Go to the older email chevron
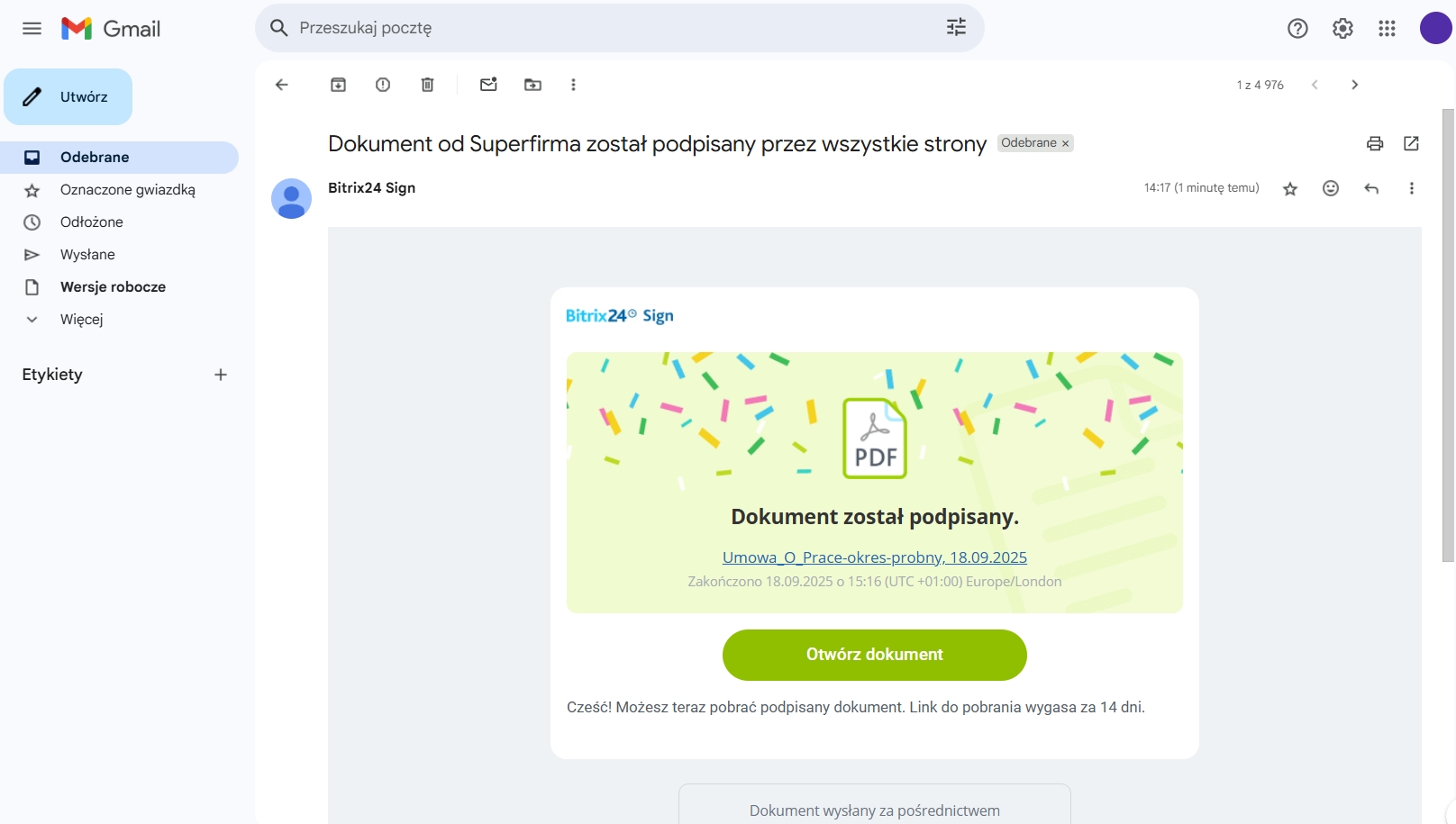1456x824 pixels. pos(1354,85)
